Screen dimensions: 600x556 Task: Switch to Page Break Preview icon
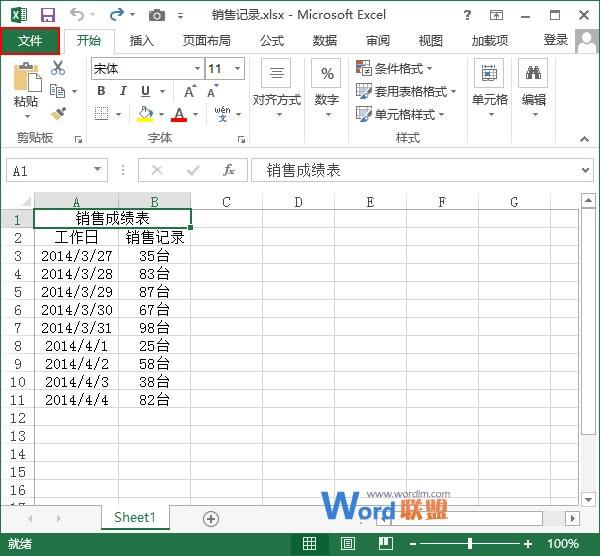(386, 543)
